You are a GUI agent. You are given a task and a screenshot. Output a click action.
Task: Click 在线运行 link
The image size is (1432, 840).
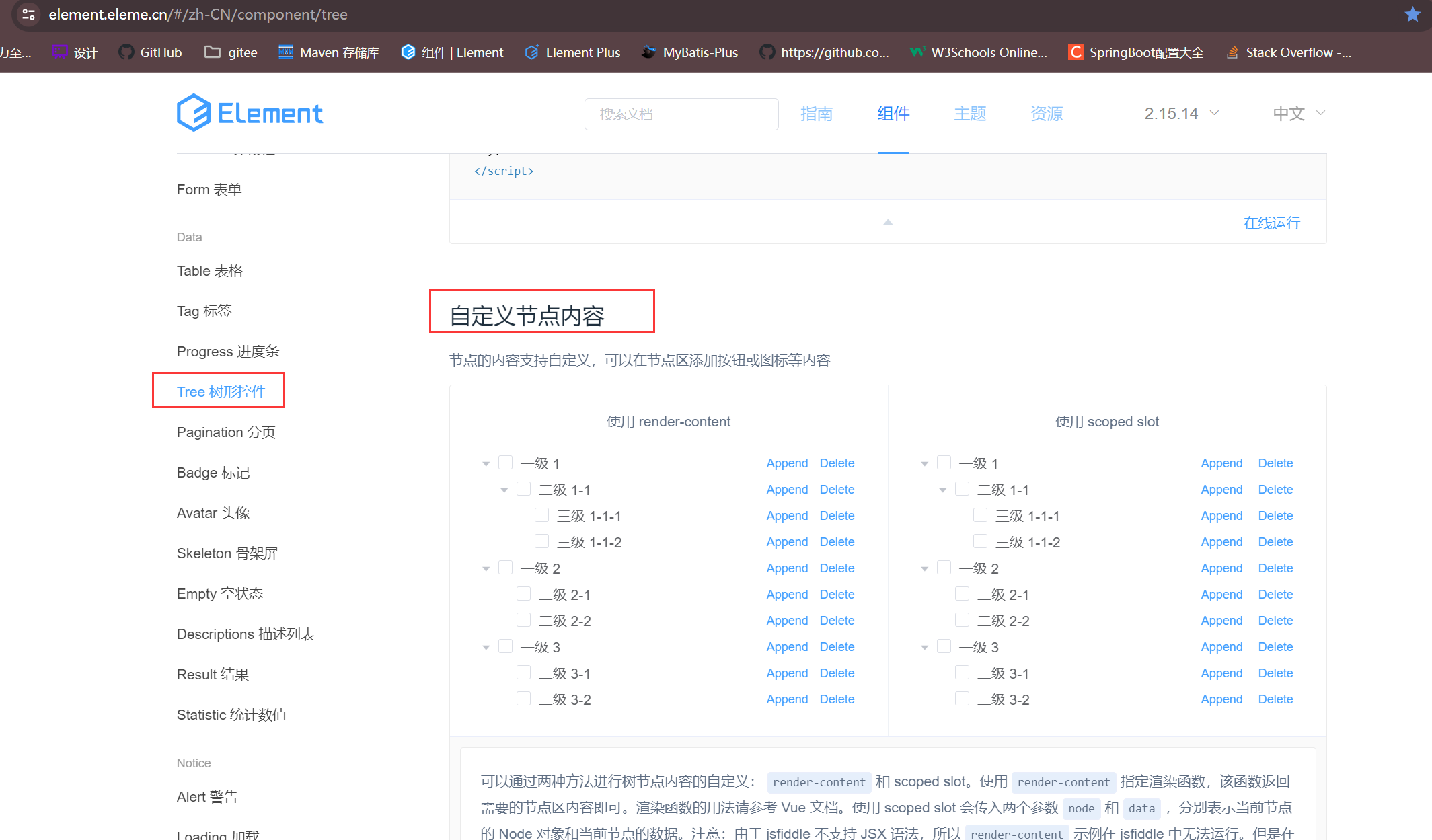point(1271,223)
